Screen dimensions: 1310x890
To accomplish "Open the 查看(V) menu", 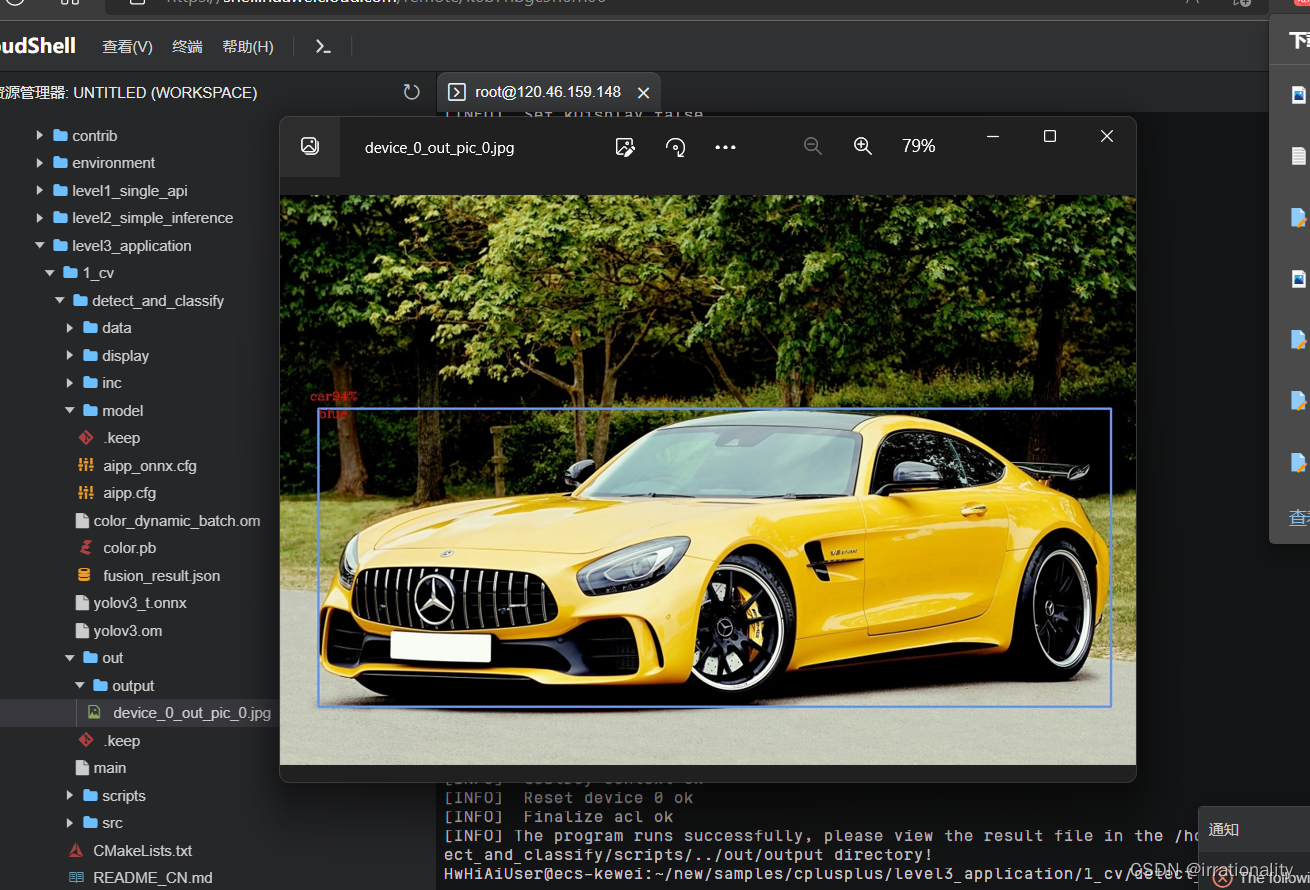I will 127,46.
